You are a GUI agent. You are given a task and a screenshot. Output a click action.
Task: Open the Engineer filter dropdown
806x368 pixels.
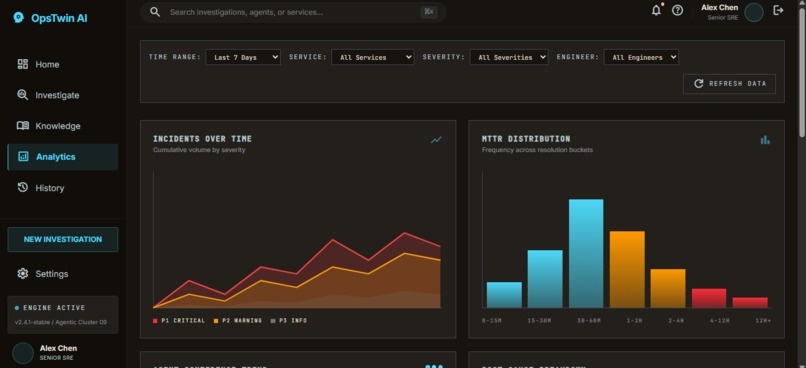[x=641, y=57]
